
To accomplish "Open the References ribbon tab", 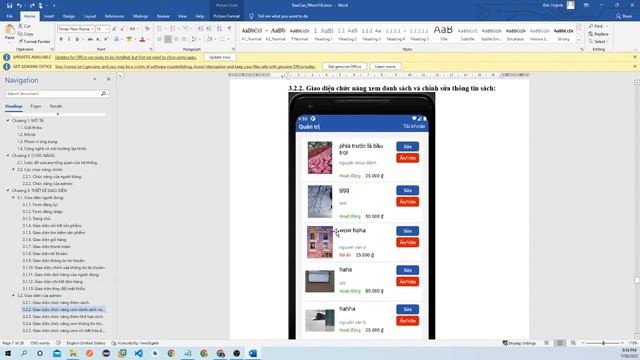I will 114,16.
